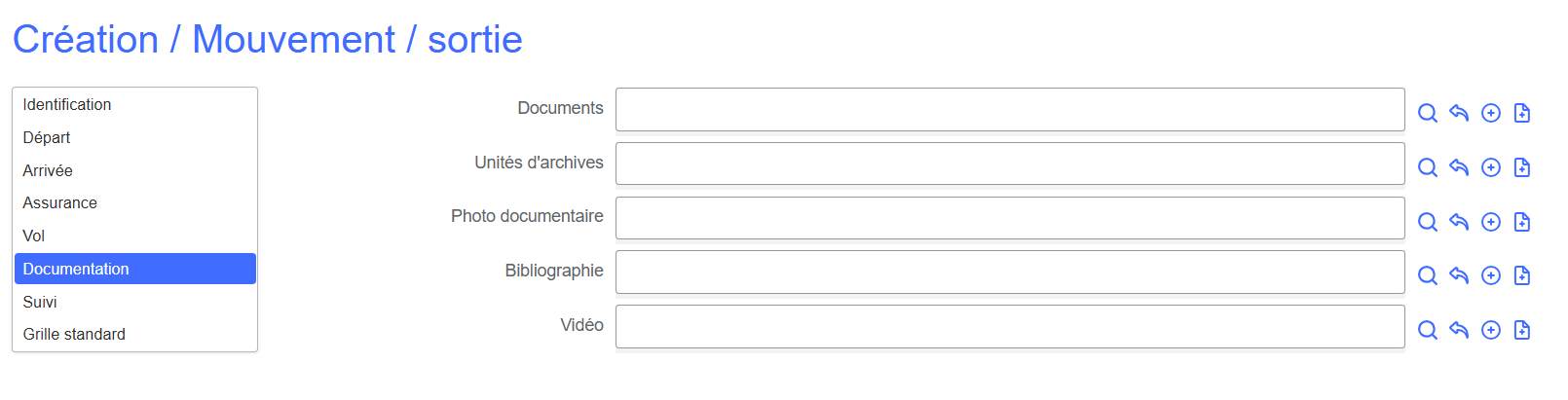The image size is (1568, 400).
Task: Go to the Assurance section
Action: pos(60,202)
